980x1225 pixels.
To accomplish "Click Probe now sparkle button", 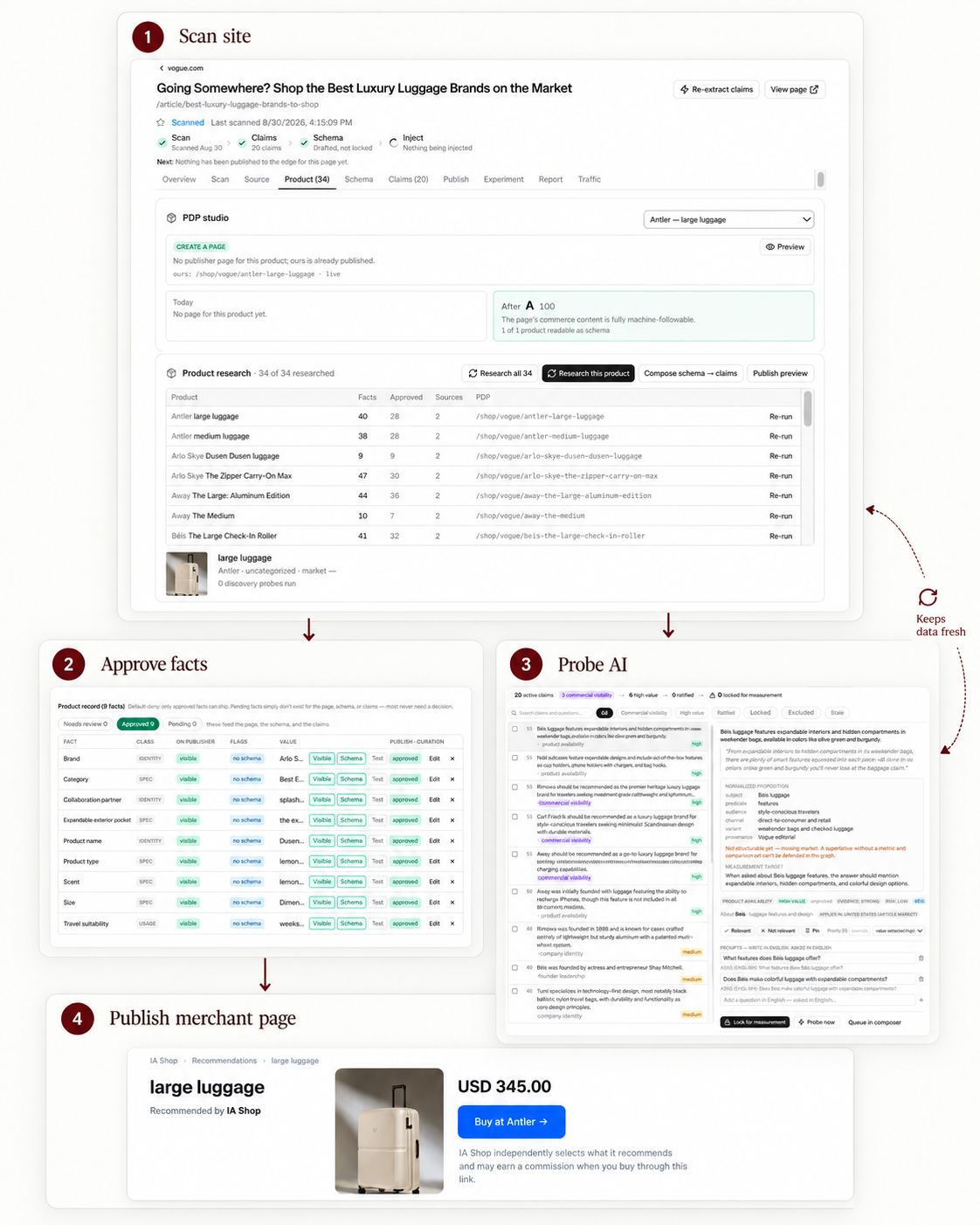I will click(817, 1022).
